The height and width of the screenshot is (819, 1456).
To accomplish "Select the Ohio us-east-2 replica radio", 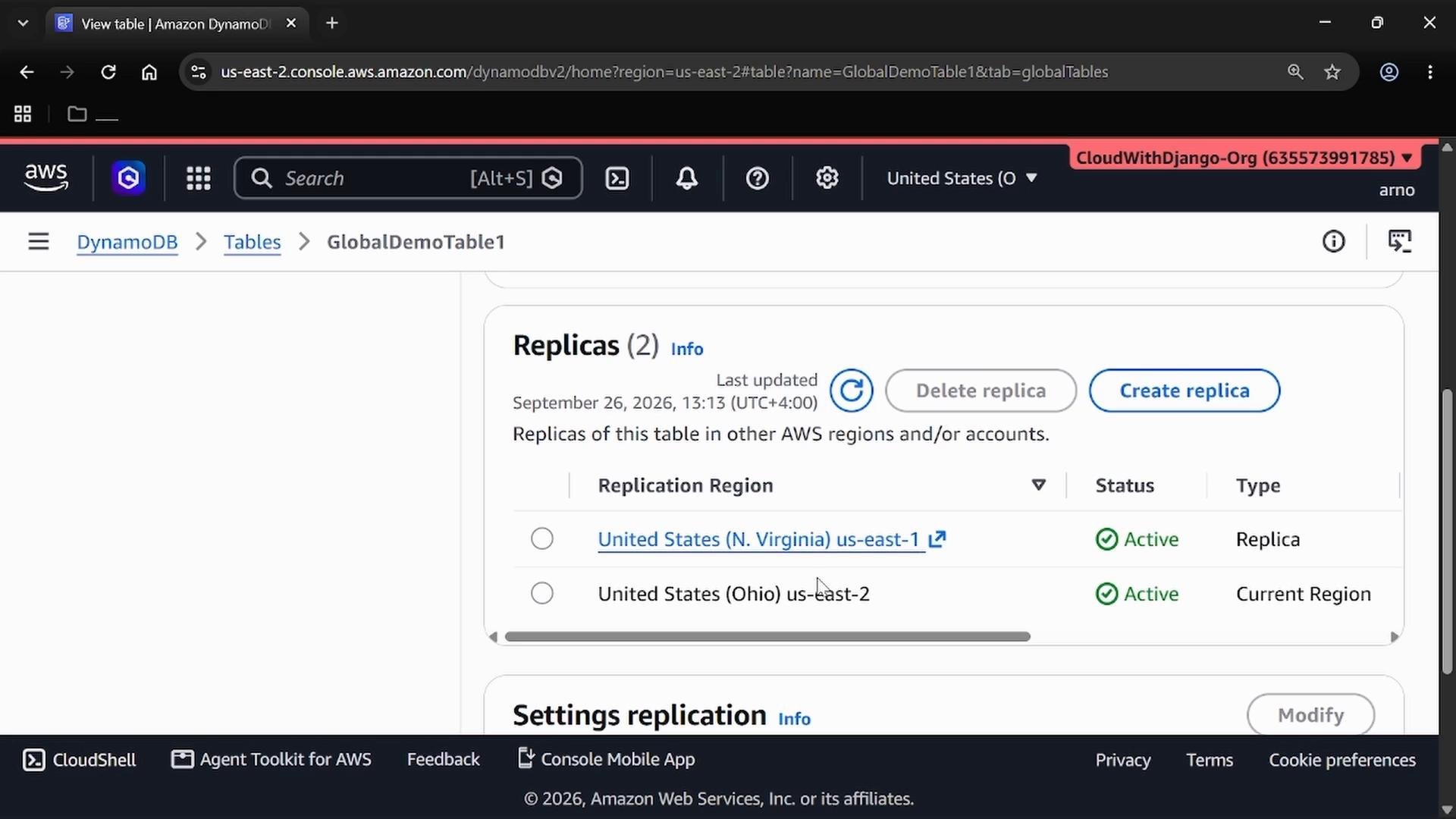I will pyautogui.click(x=542, y=594).
